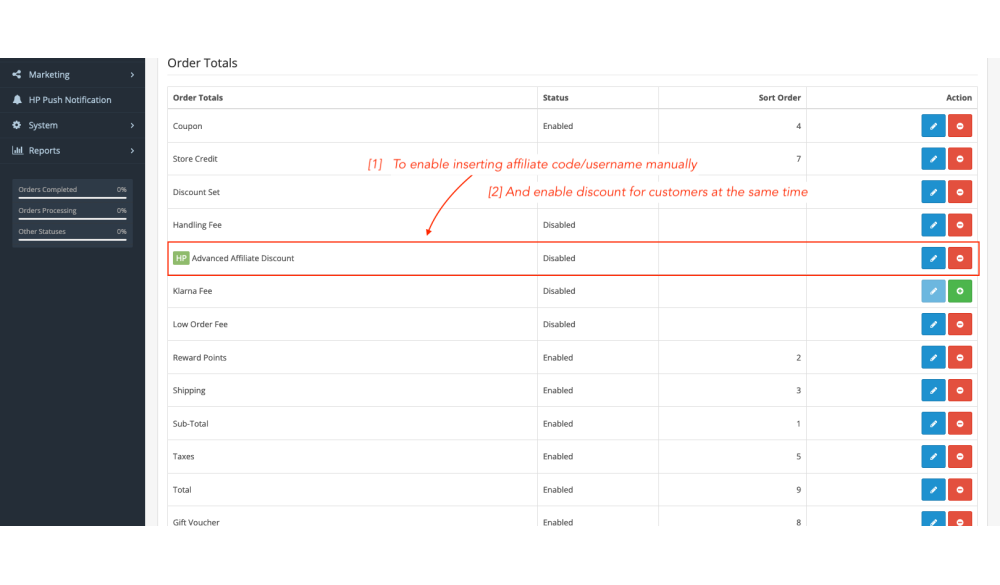Expand the System menu in sidebar
This screenshot has width=1000, height=585.
point(131,125)
